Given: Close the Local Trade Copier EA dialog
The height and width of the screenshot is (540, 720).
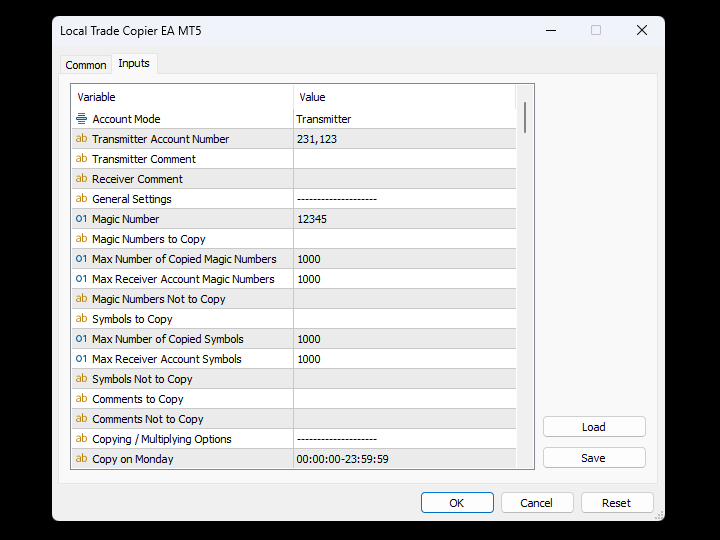Looking at the screenshot, I should (642, 30).
